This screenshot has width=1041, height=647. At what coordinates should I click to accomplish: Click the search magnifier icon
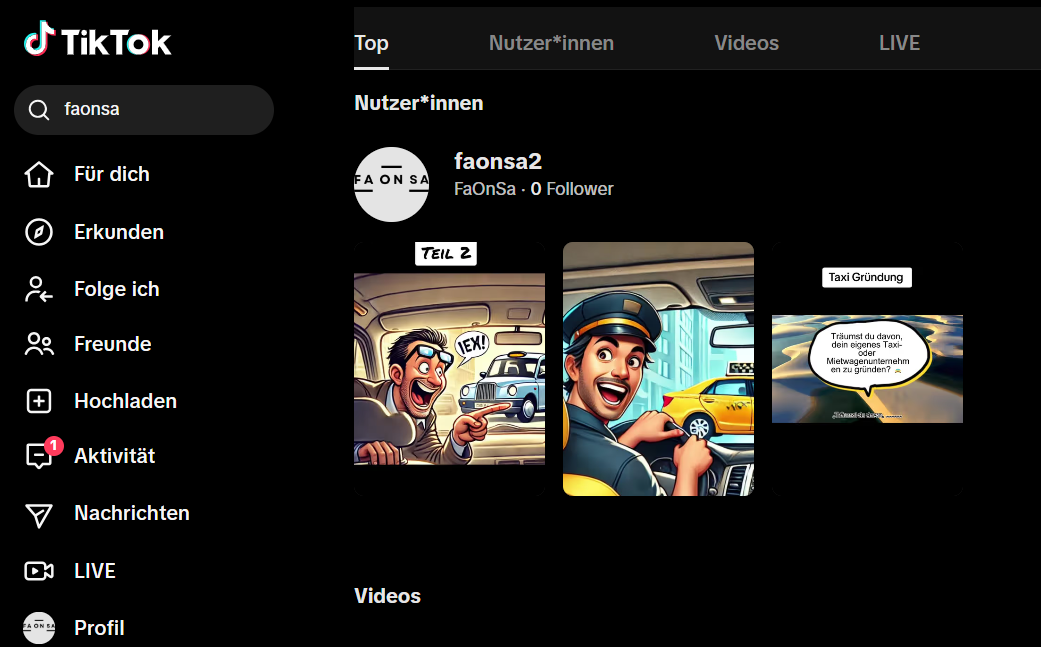click(39, 110)
